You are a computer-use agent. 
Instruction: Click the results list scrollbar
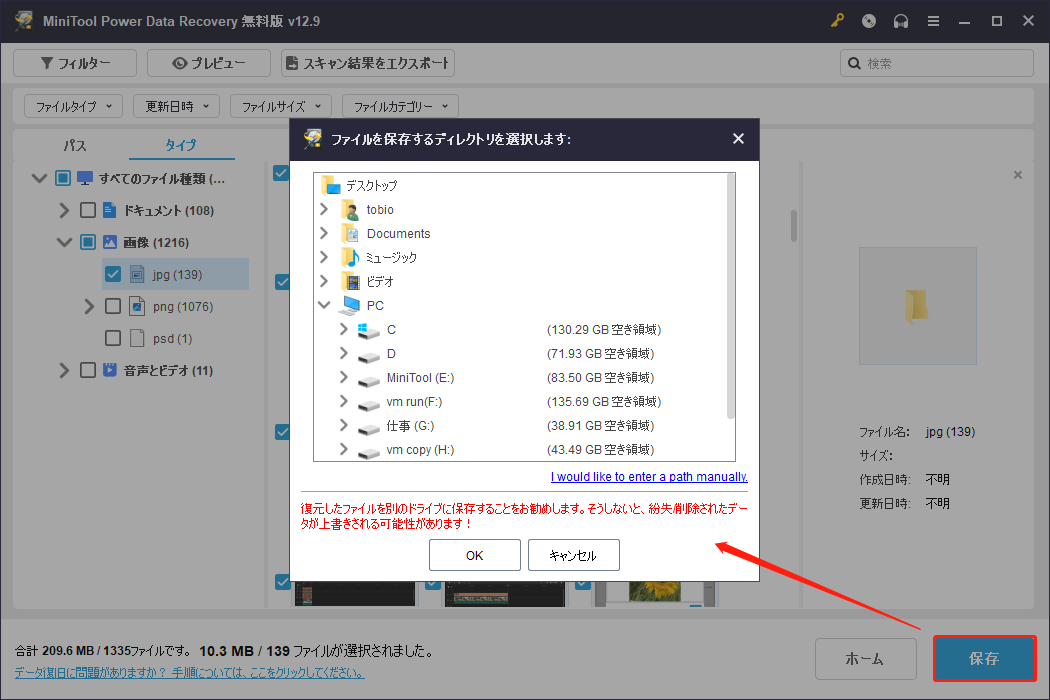[794, 226]
